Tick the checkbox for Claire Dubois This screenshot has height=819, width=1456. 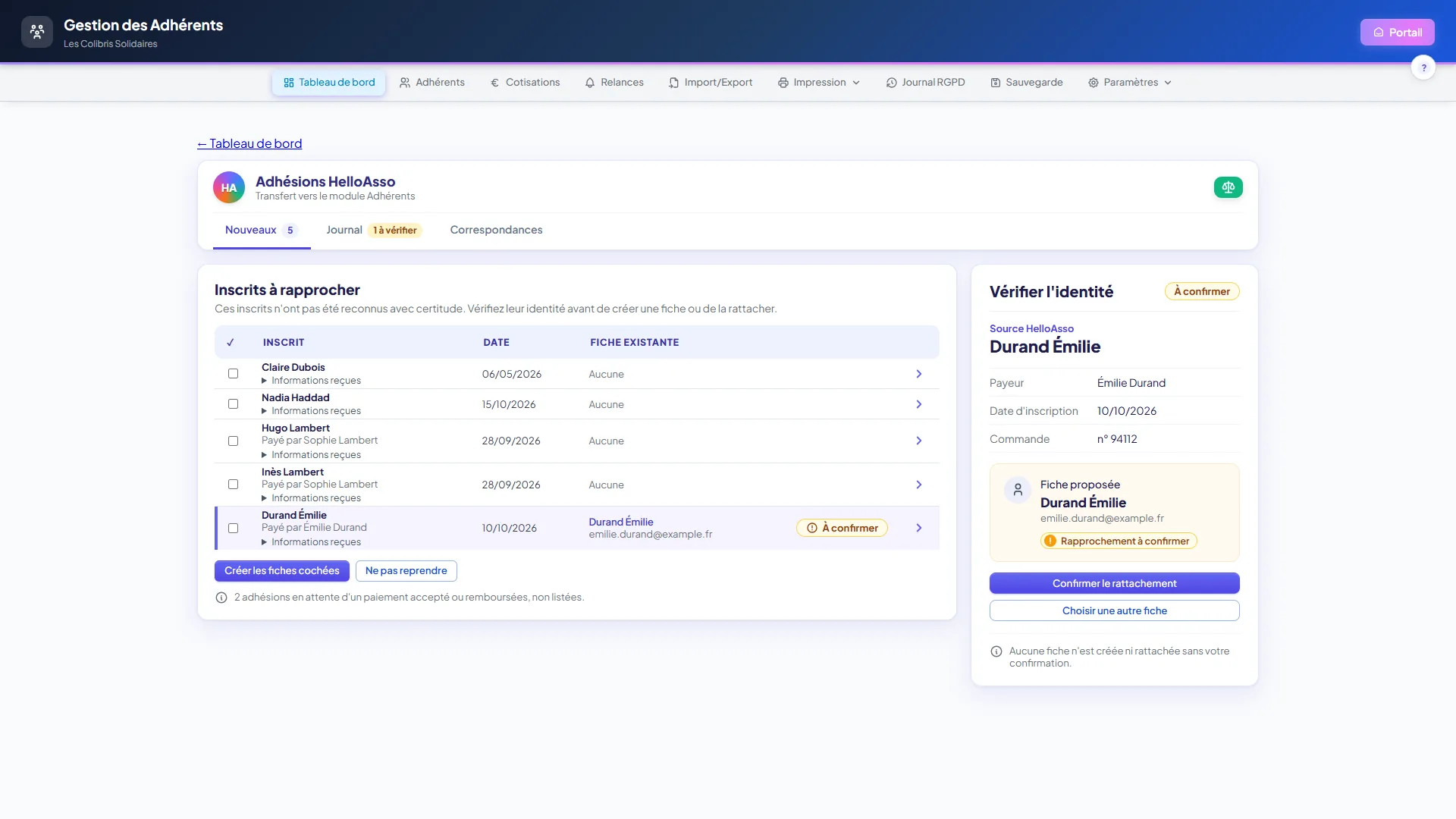pyautogui.click(x=233, y=374)
